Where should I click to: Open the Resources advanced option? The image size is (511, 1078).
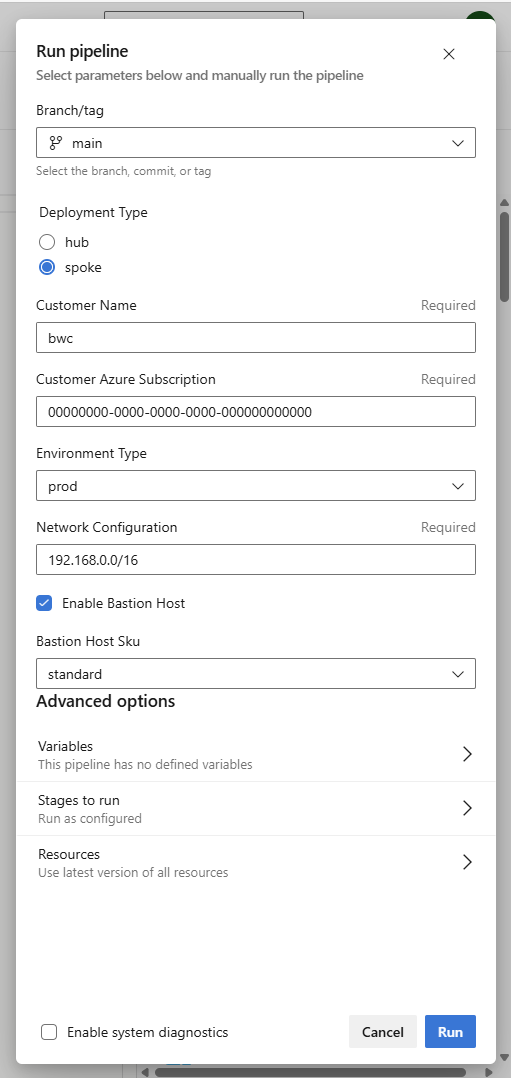[256, 863]
